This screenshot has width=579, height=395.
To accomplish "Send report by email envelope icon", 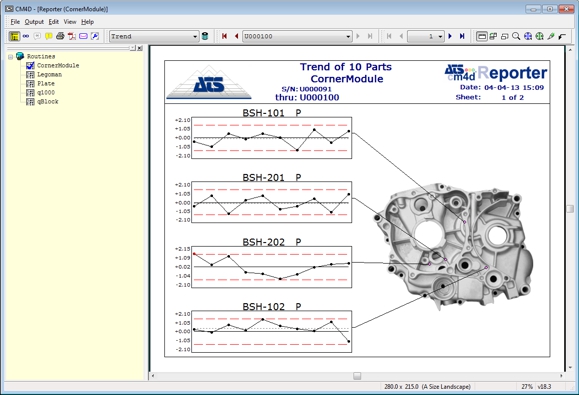I will tap(83, 36).
